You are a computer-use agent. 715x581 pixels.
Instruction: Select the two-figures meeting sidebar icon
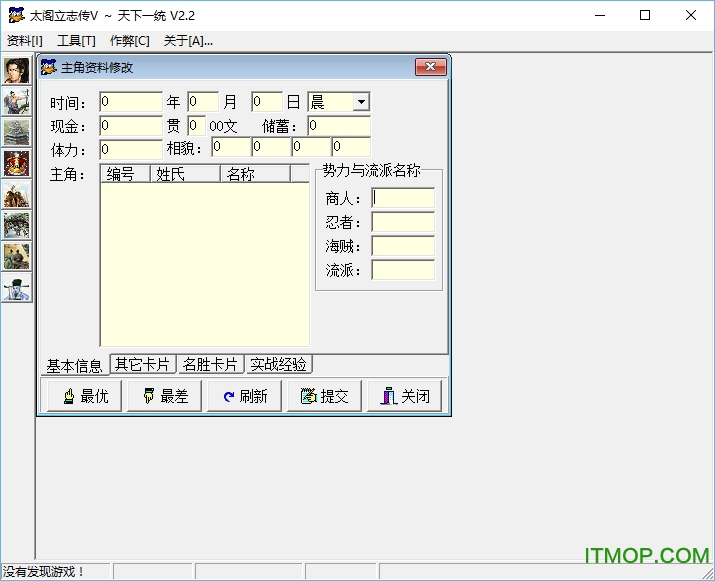(16, 256)
